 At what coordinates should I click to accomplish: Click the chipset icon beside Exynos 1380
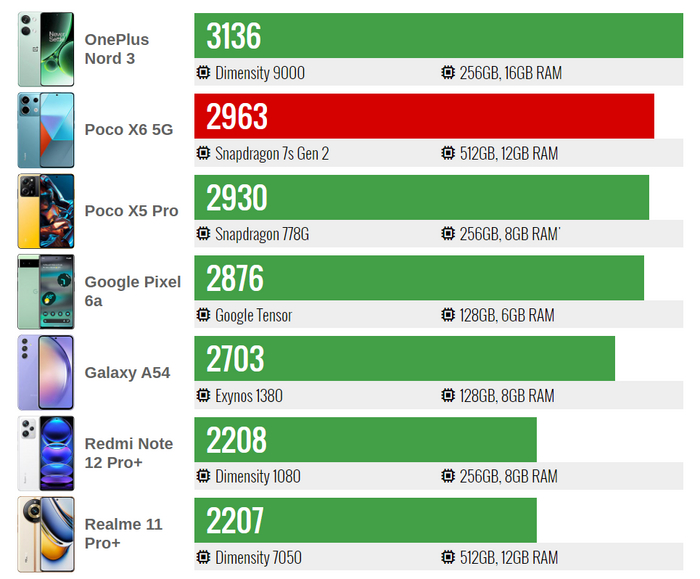[x=204, y=396]
